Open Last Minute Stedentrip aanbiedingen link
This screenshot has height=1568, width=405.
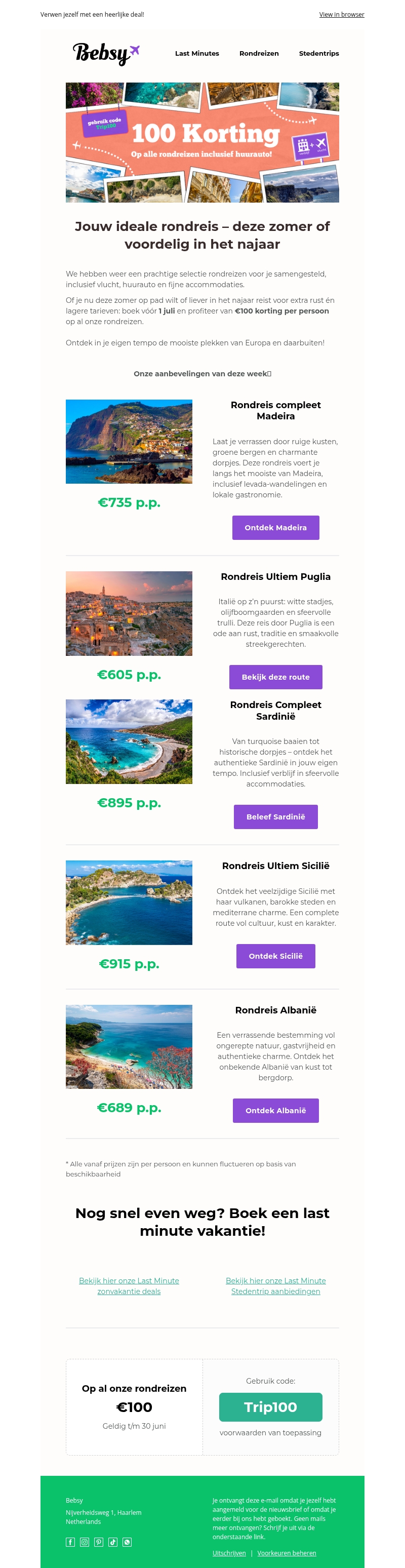pos(275,1285)
